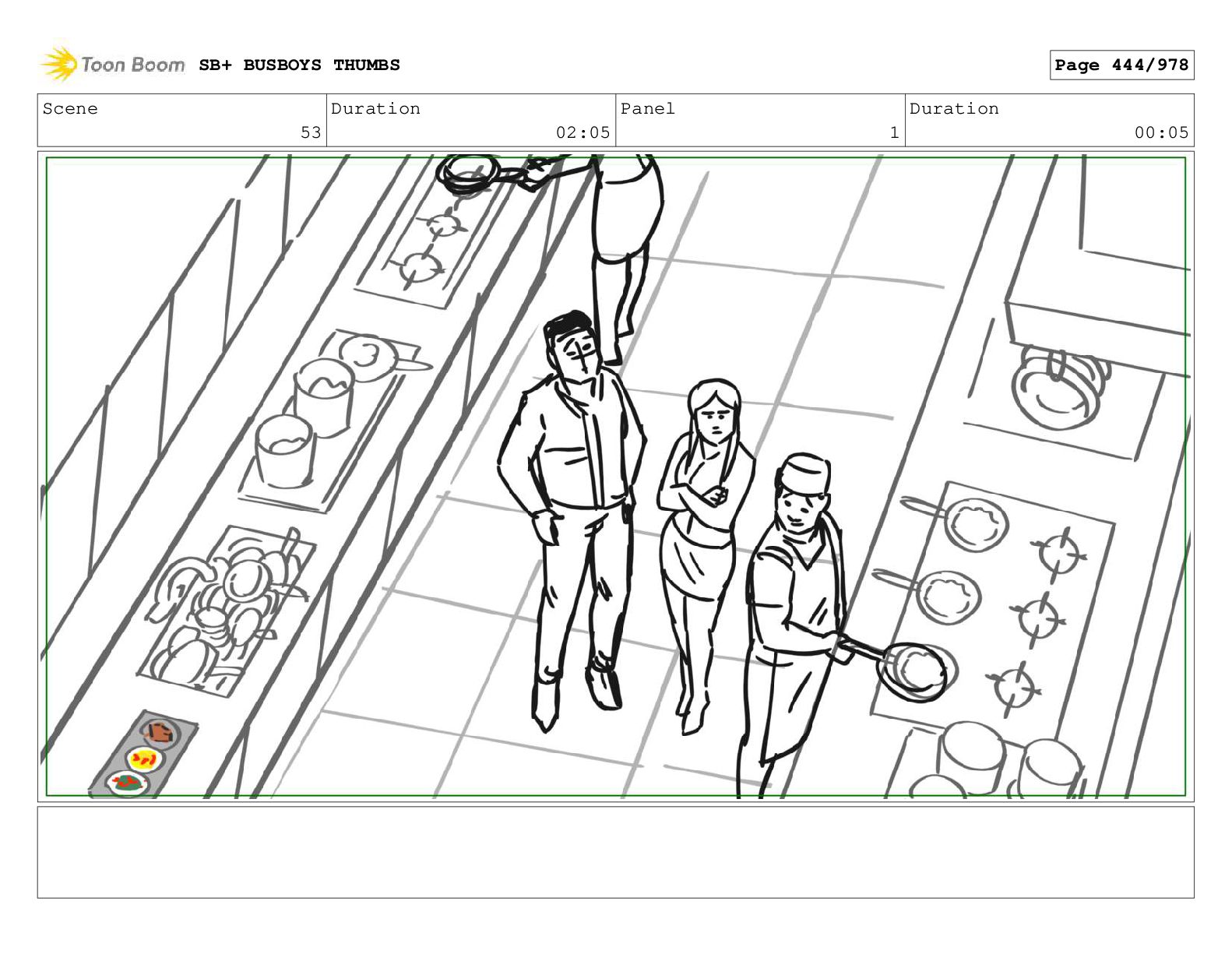
Task: Click the 'Duration' label next to Panel
Action: coord(954,109)
